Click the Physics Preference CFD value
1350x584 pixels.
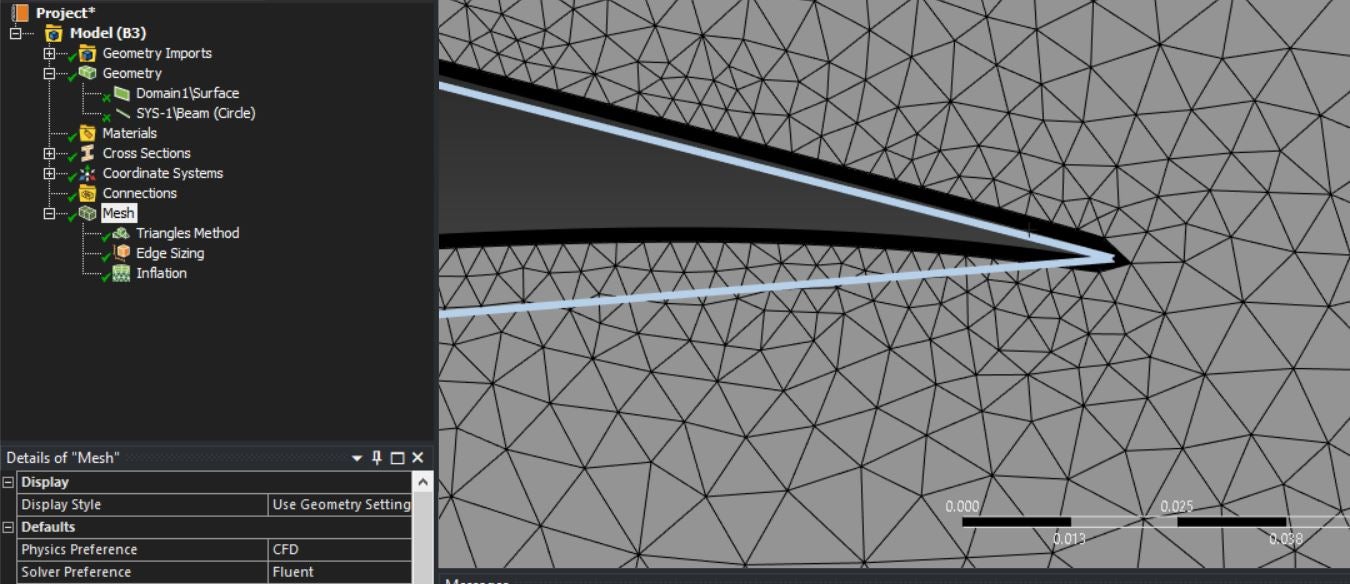[x=340, y=550]
